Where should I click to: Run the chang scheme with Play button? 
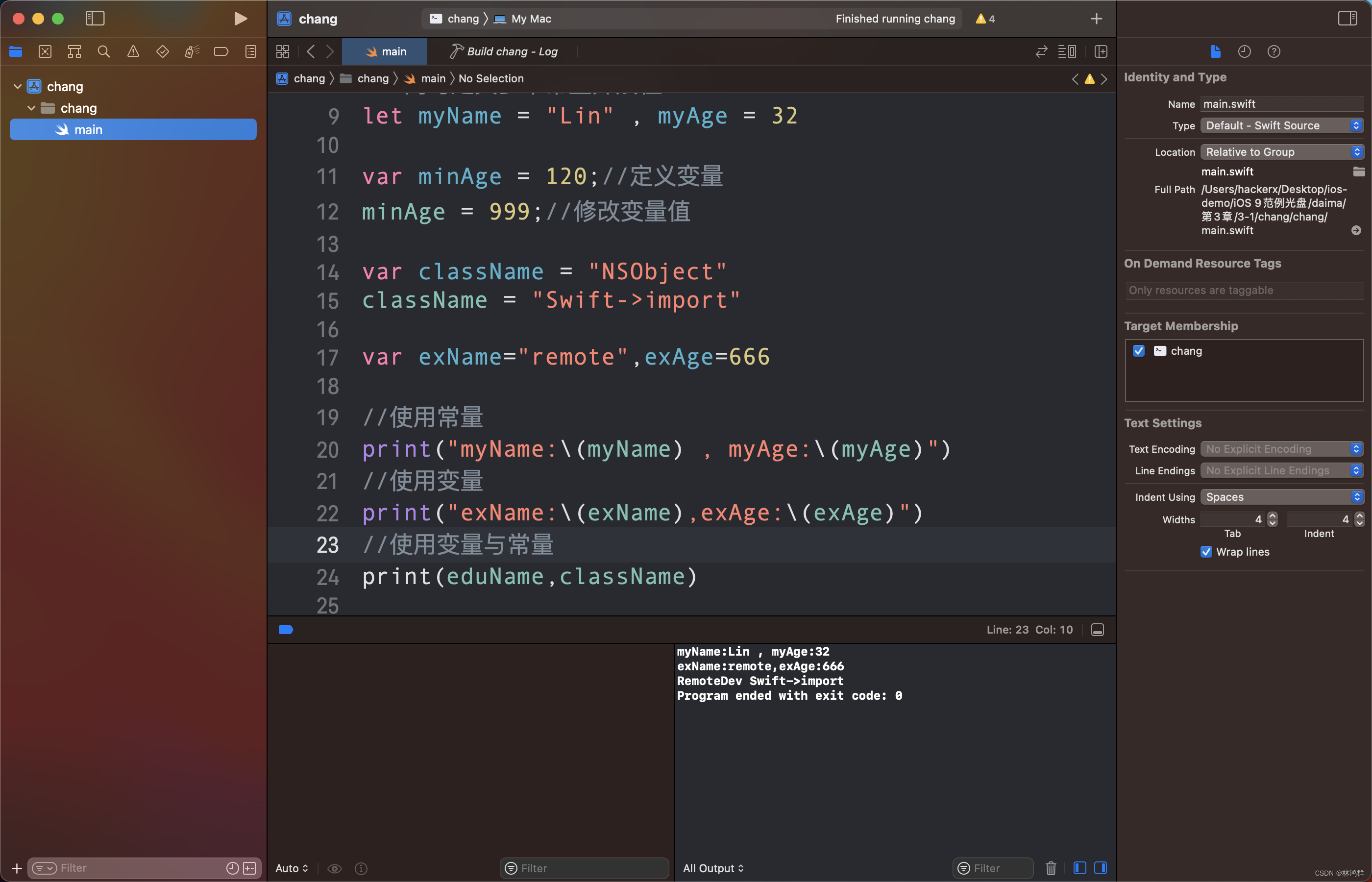coord(241,19)
